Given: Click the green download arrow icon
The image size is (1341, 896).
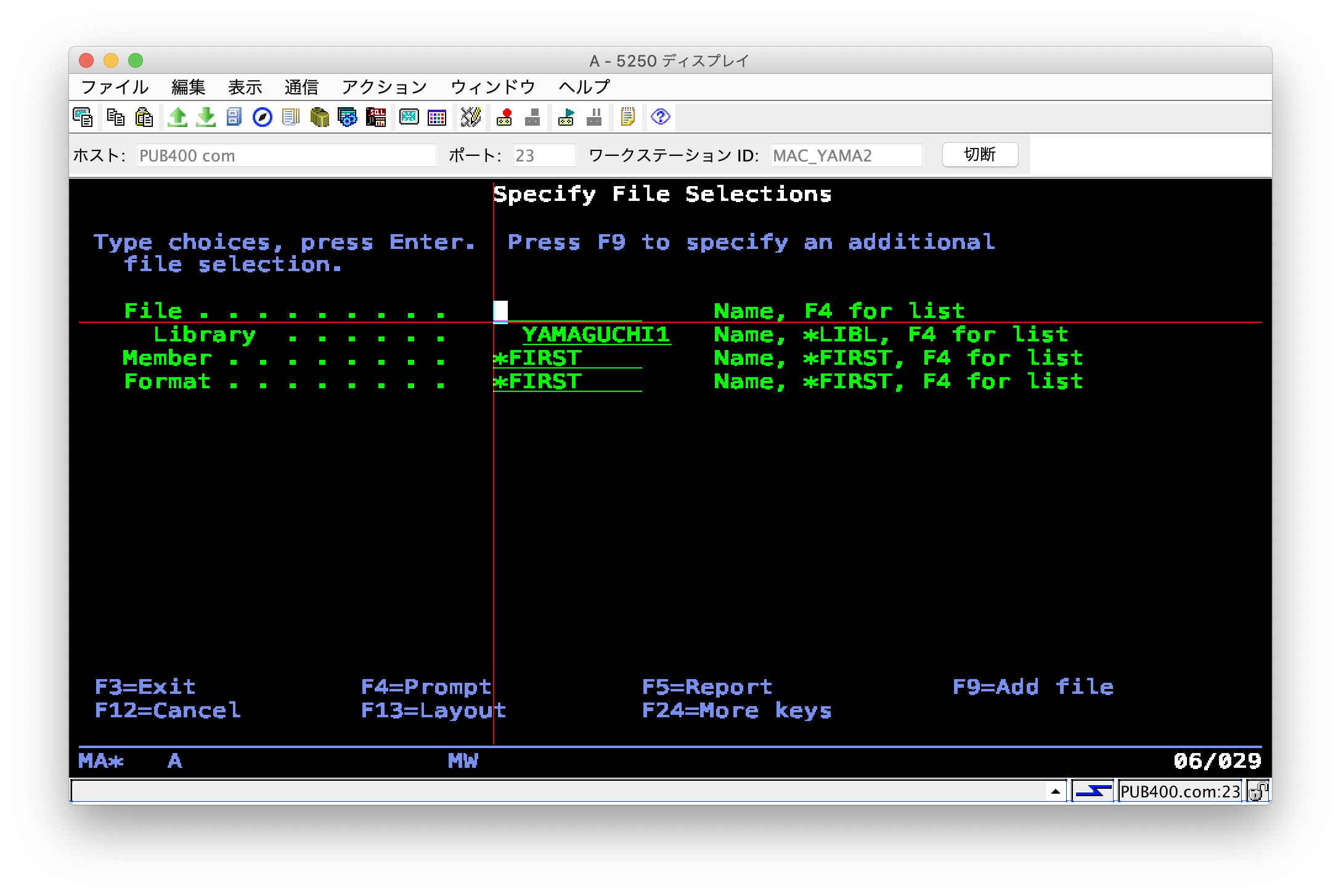Looking at the screenshot, I should tap(206, 117).
